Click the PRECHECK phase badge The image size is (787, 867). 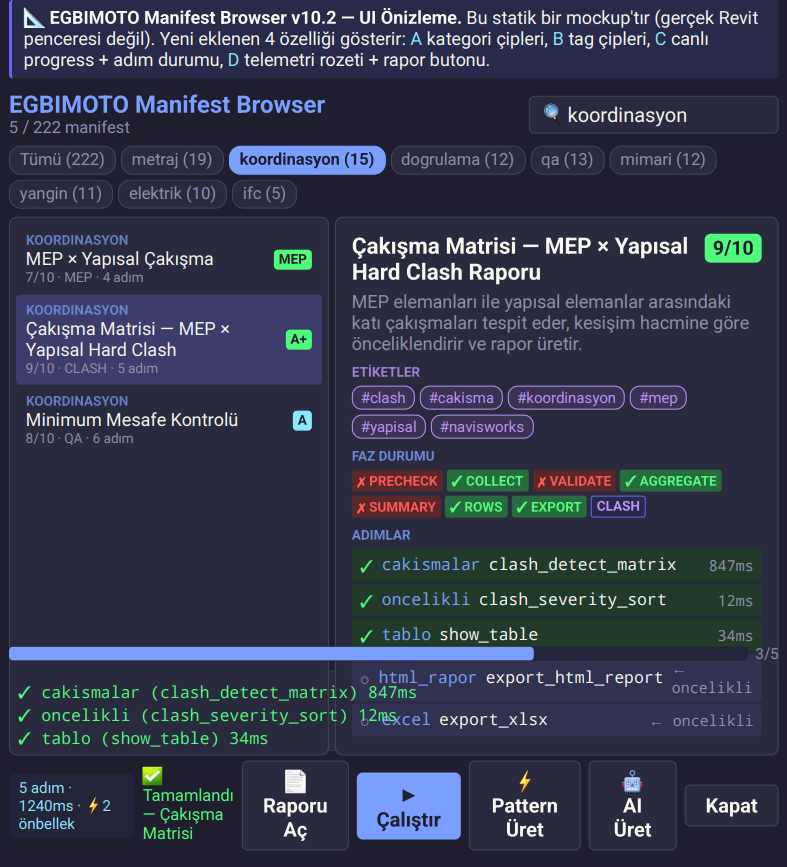[x=398, y=481]
